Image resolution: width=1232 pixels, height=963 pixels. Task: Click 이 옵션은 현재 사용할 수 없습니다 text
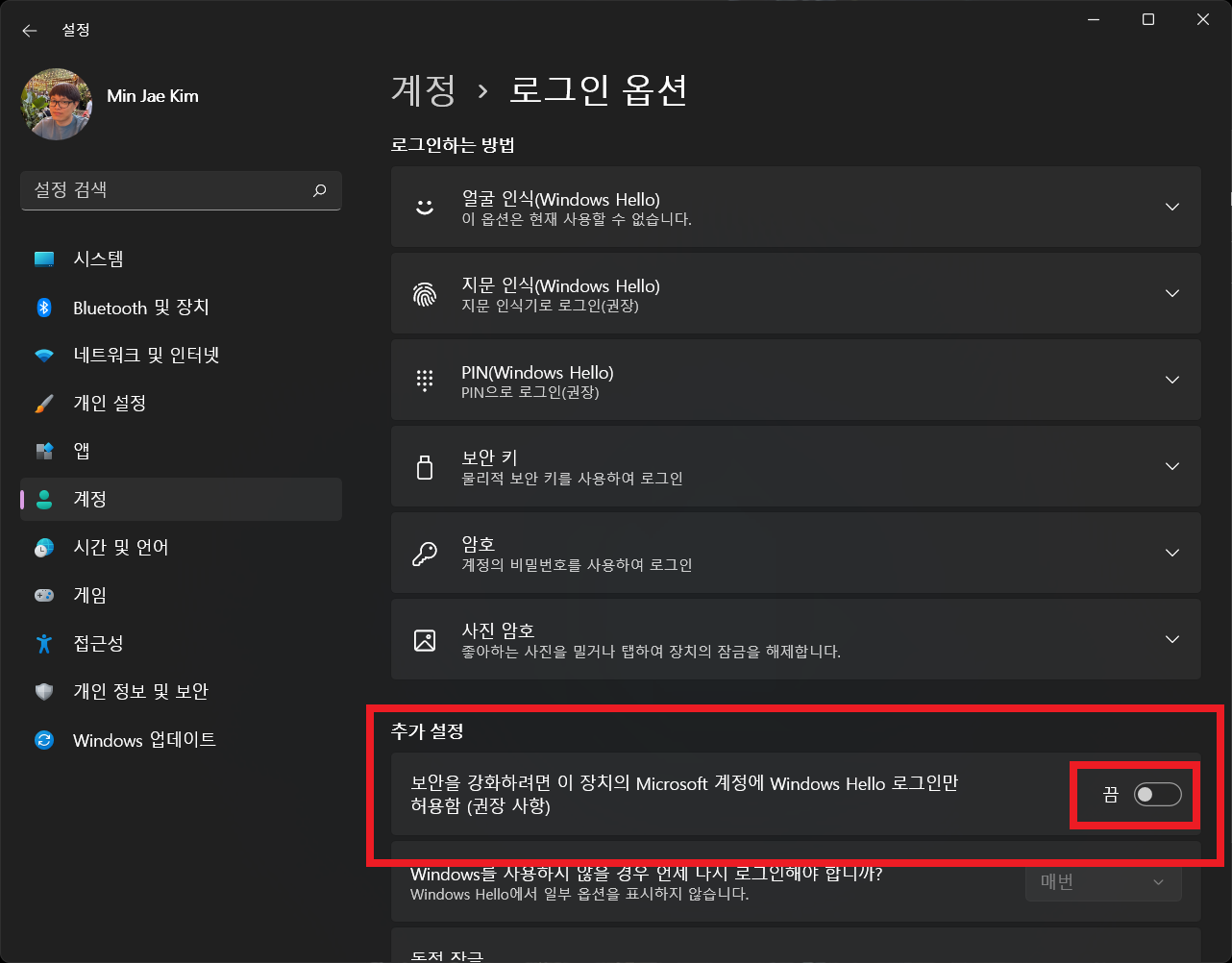tap(577, 219)
